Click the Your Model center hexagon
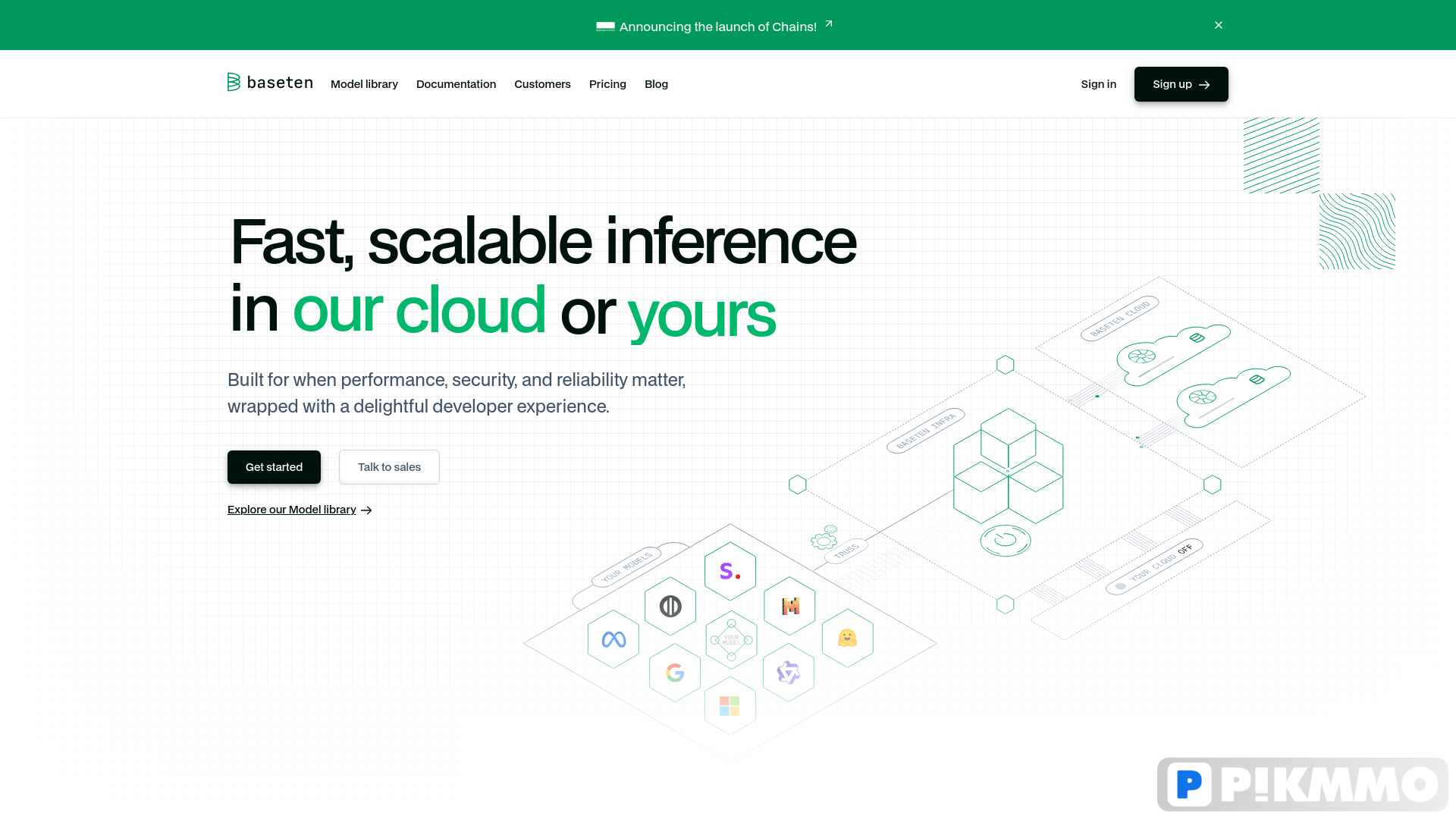Viewport: 1456px width, 819px height. (731, 640)
